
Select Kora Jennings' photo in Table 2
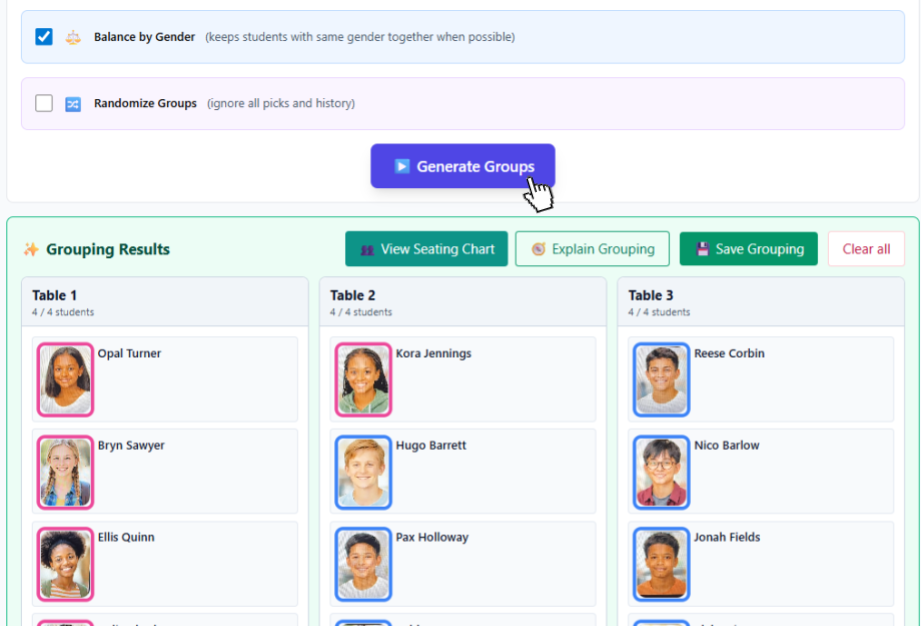point(363,380)
